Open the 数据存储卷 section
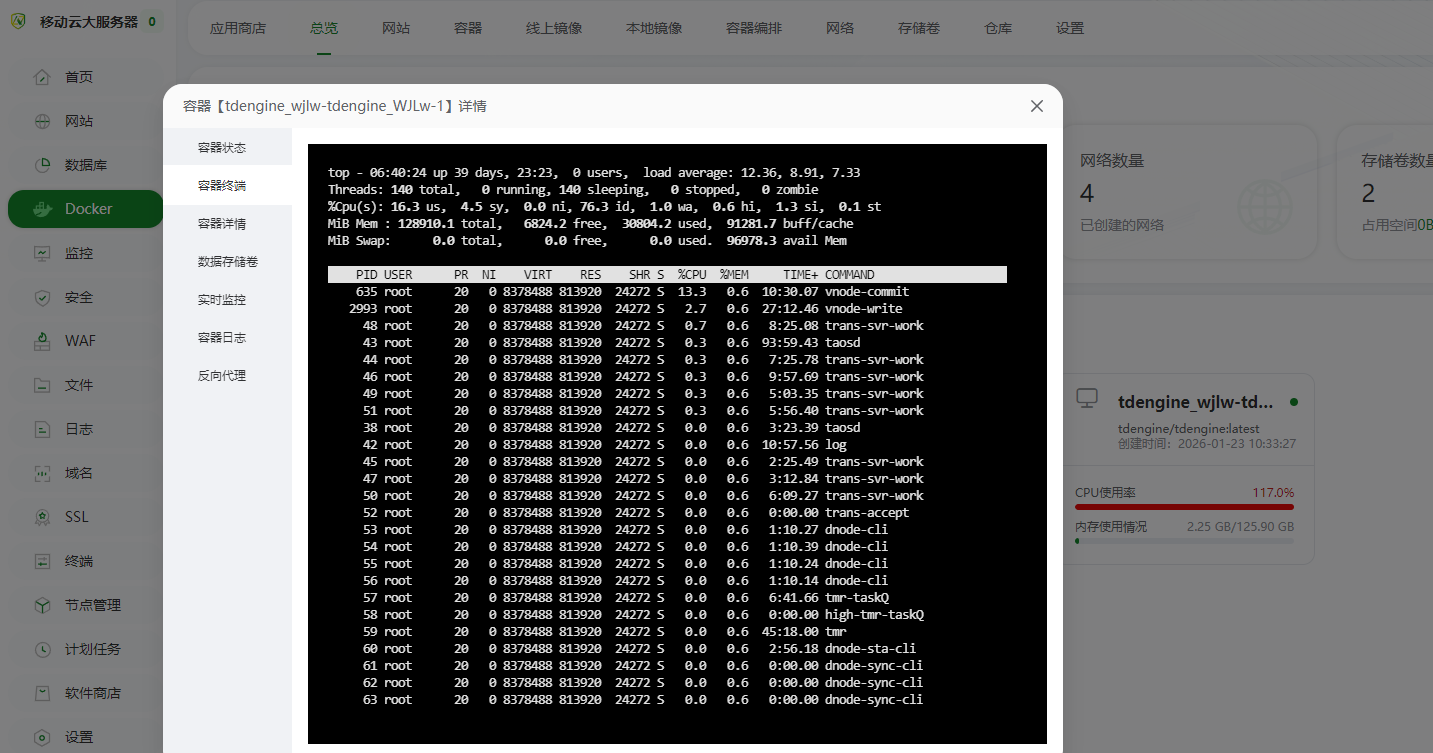Image resolution: width=1433 pixels, height=753 pixels. click(x=228, y=262)
